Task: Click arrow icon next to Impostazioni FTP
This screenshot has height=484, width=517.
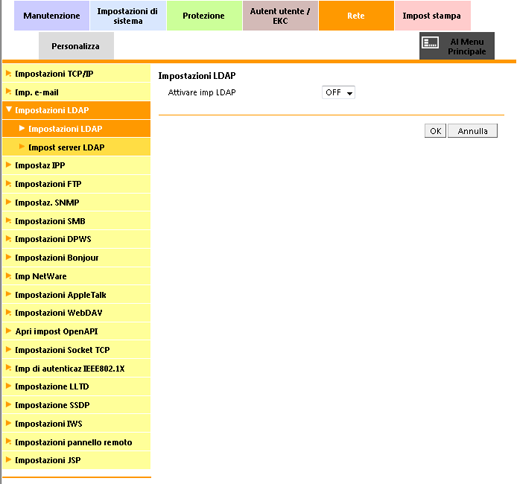Action: click(x=9, y=183)
